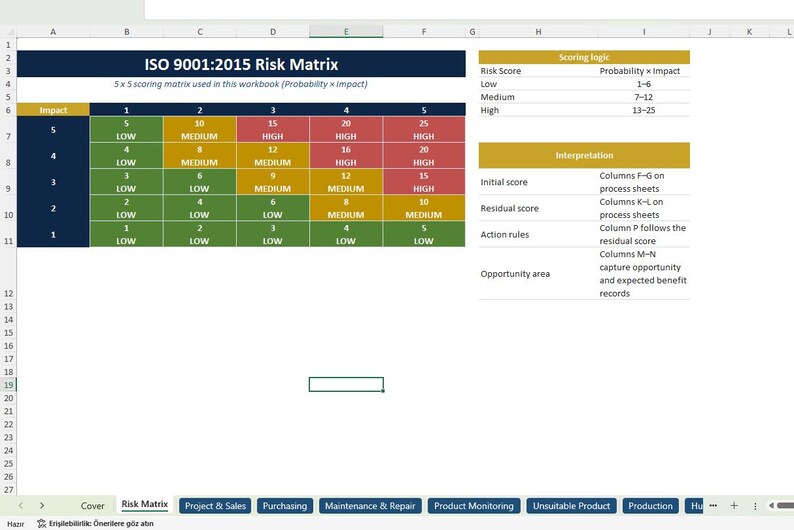Select the 'Initial score' label cell
The image size is (794, 530).
click(x=538, y=182)
